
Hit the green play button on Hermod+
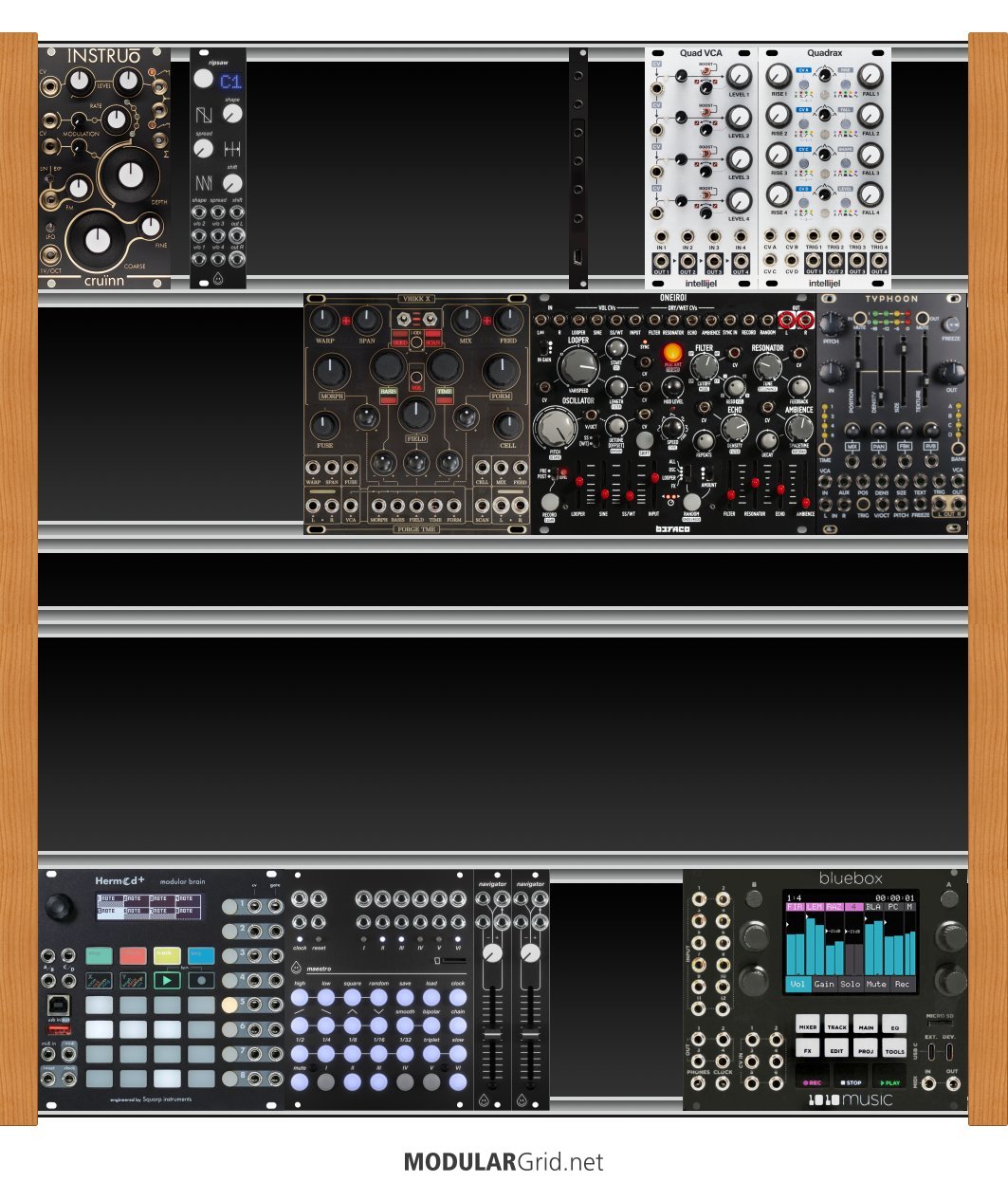(167, 981)
